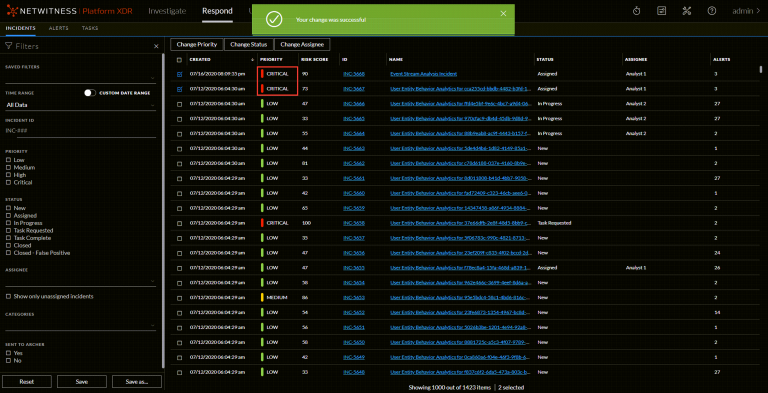
Task: Open incident INC-5648 link
Action: [354, 372]
